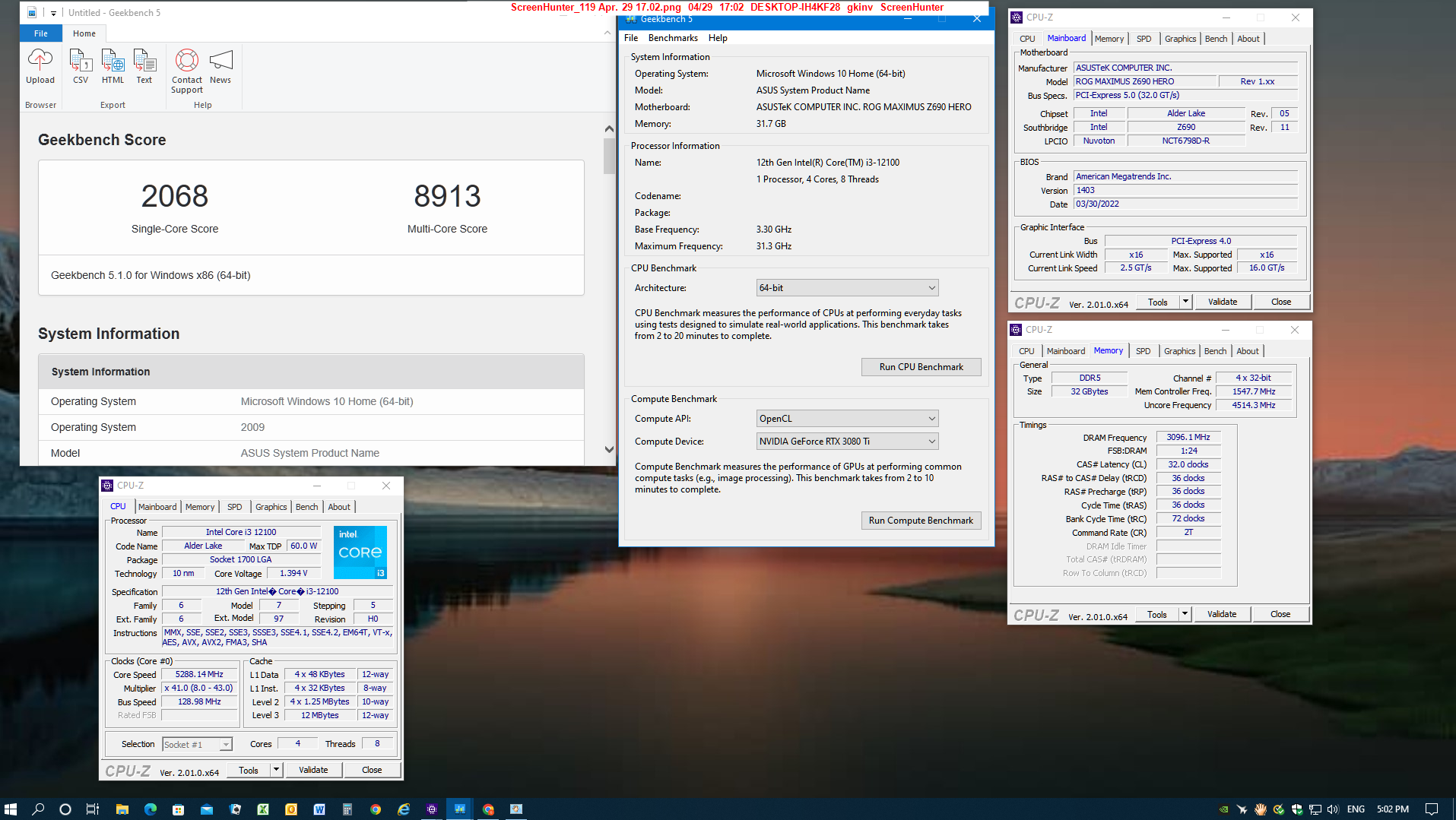Screen dimensions: 1456x820
Task: Open the Mail app on the taskbar
Action: 206,809
